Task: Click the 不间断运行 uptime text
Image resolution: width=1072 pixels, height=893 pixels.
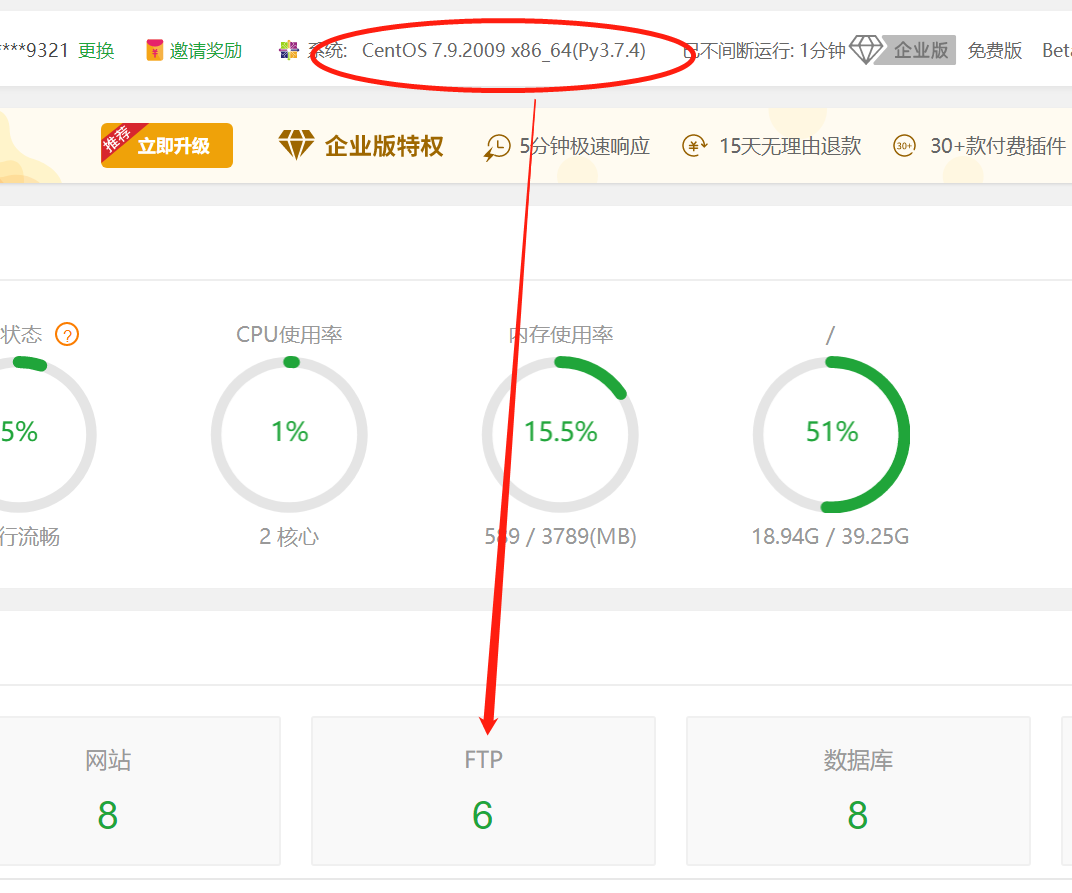Action: (764, 51)
